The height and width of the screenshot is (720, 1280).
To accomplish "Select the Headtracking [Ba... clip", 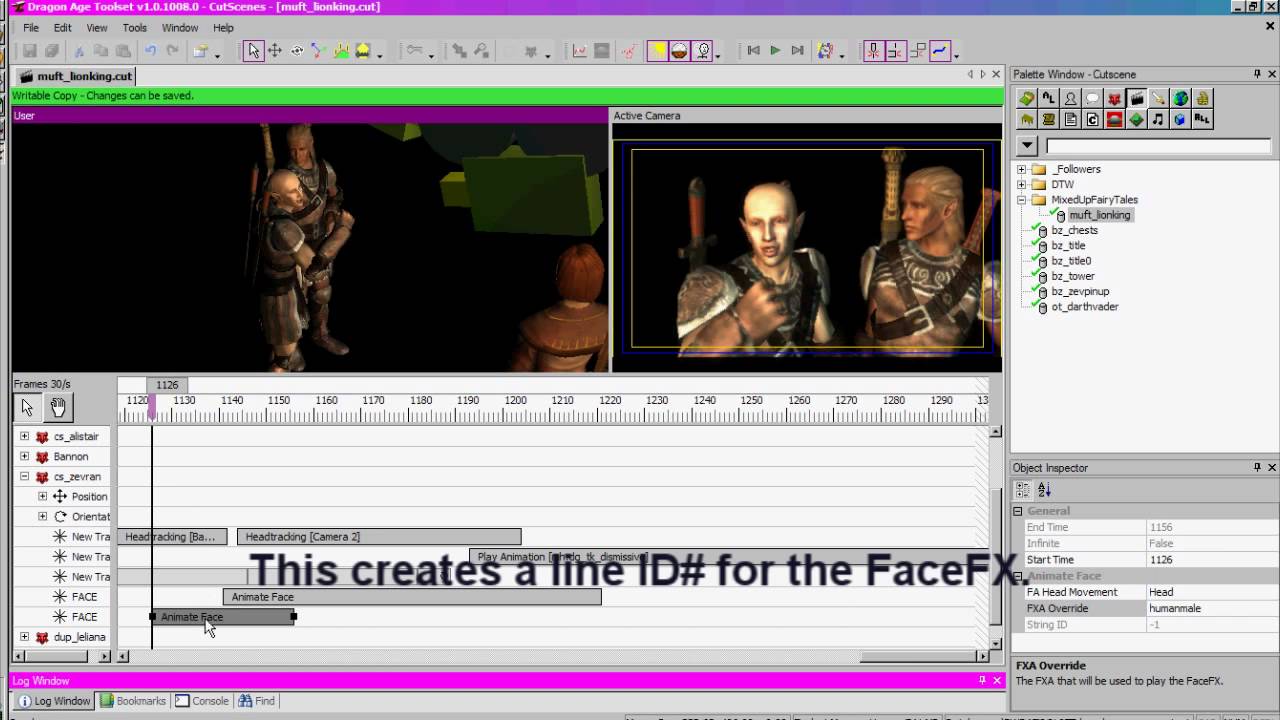I will point(172,537).
